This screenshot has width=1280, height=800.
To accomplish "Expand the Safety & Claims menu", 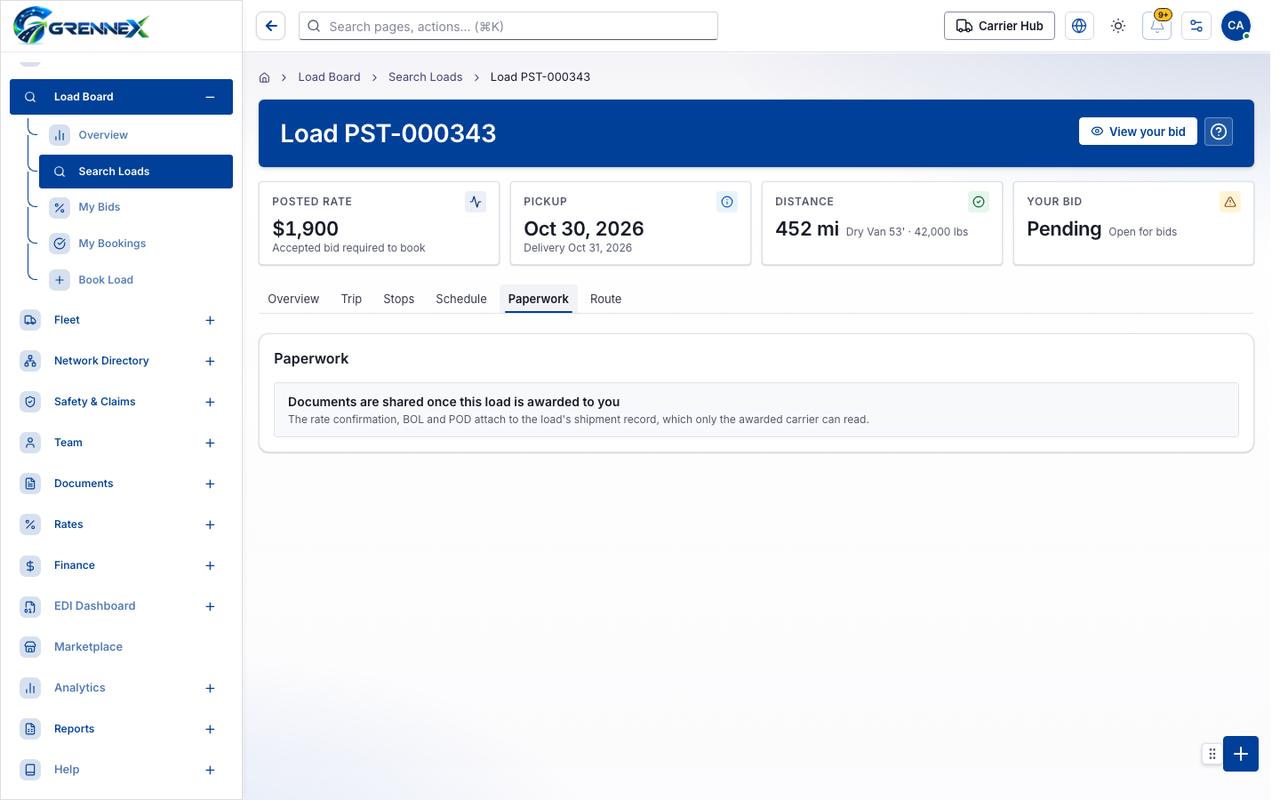I will tap(210, 402).
